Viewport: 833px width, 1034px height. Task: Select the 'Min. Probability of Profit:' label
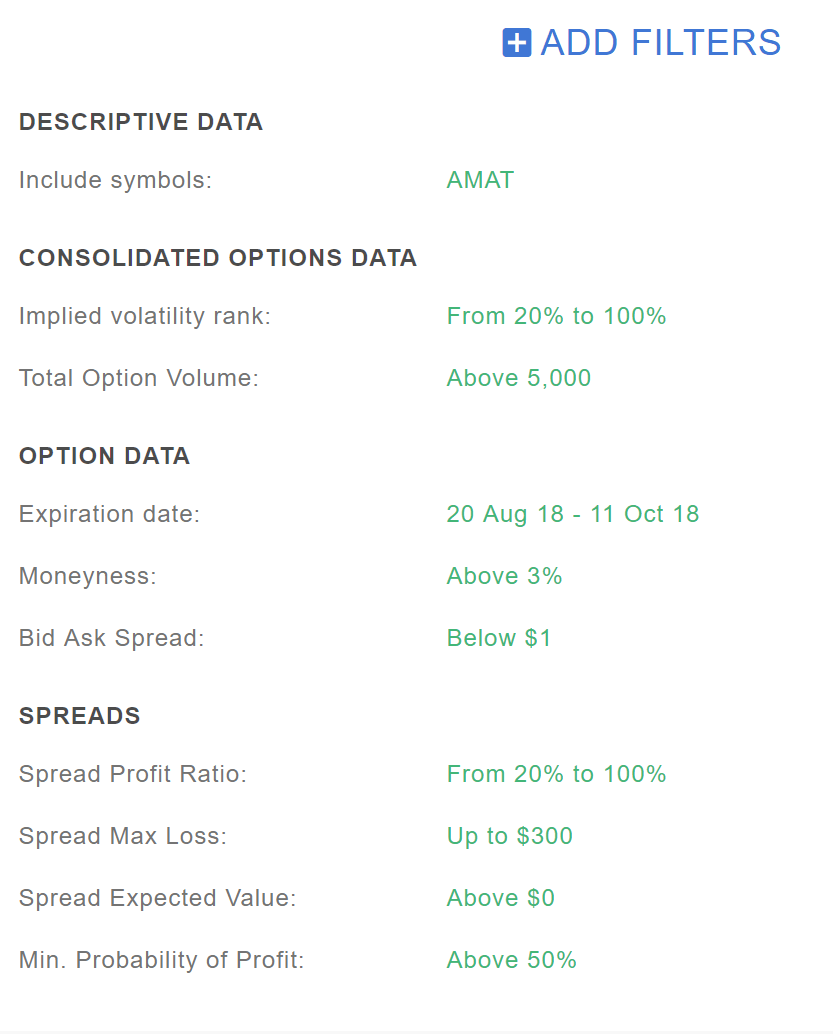coord(161,960)
